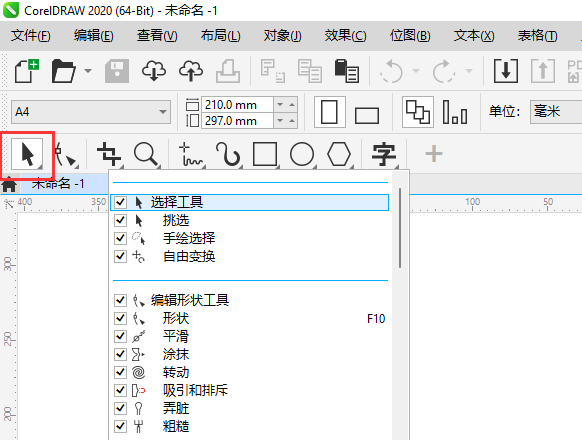Open the 文本(X) menu
The height and width of the screenshot is (440, 582).
point(474,36)
